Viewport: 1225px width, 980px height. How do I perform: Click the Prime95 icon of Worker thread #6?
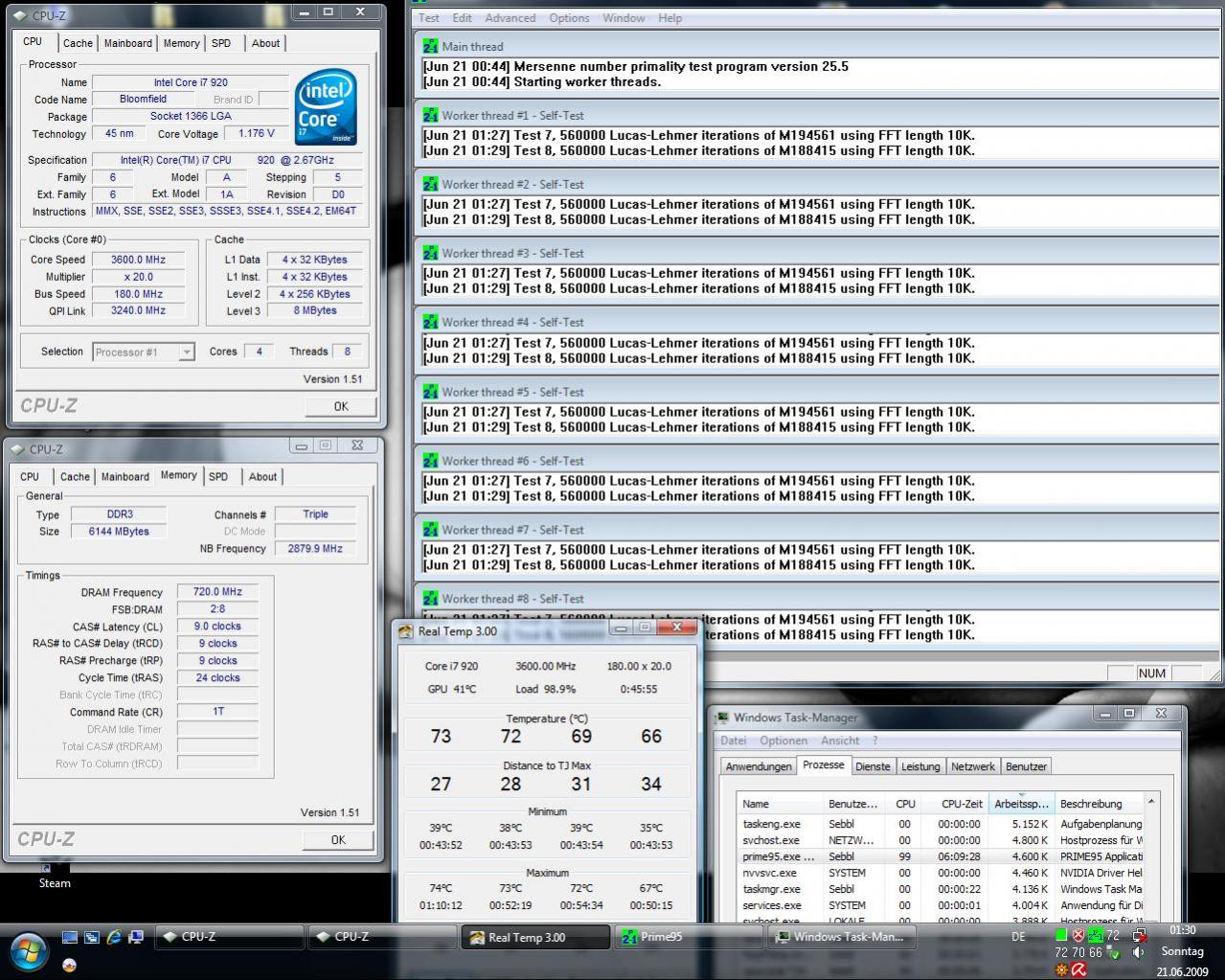coord(430,461)
